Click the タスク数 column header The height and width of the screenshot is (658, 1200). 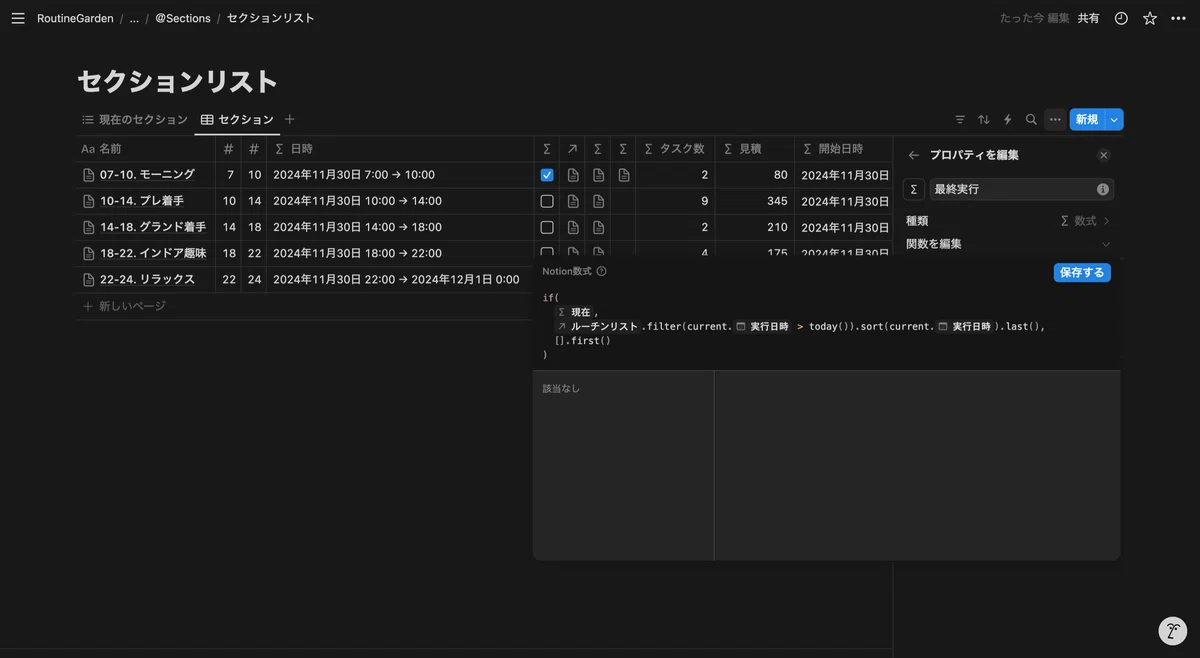(x=676, y=148)
